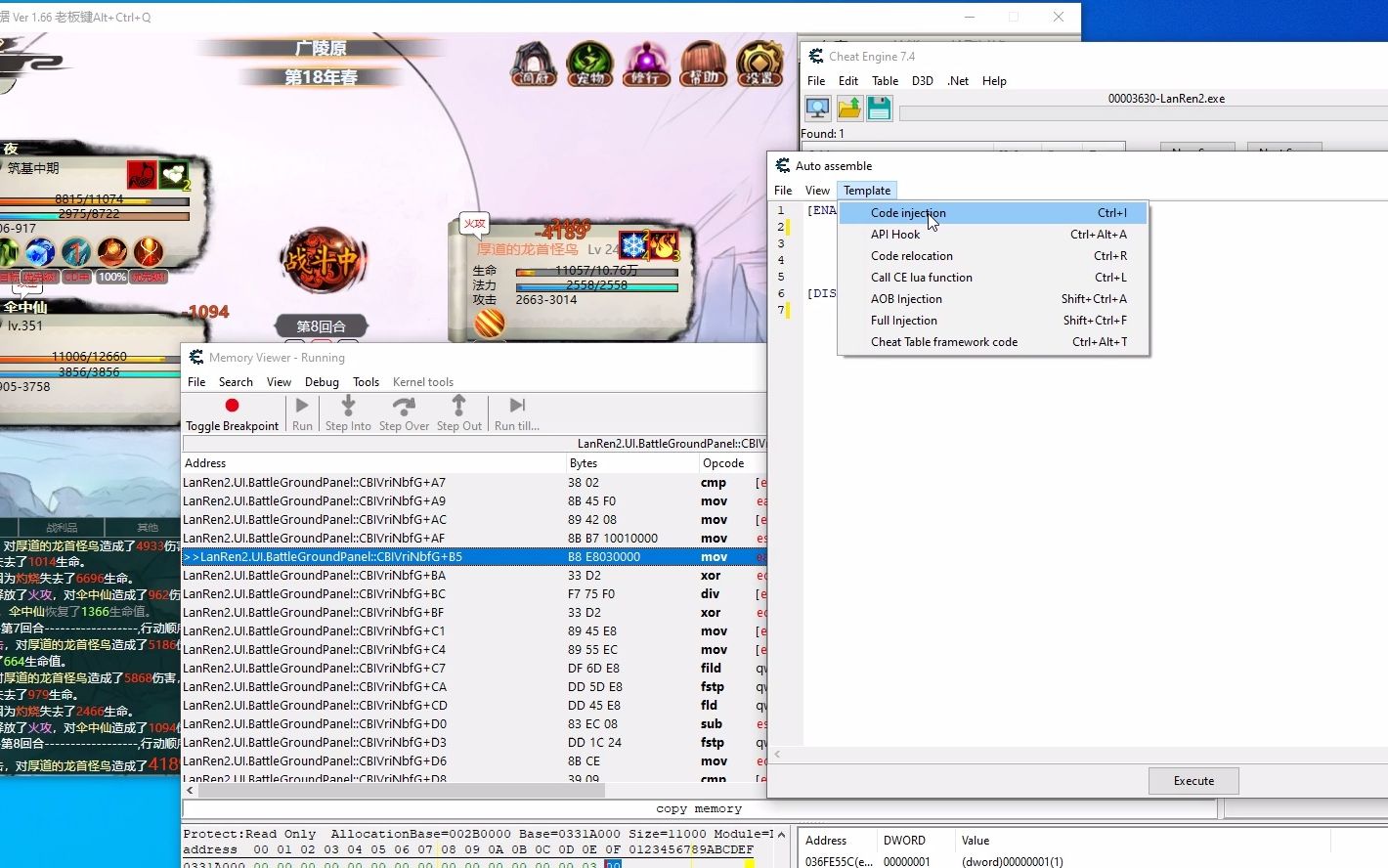Open Memory Viewer Tools menu
The image size is (1388, 868).
pyautogui.click(x=366, y=382)
